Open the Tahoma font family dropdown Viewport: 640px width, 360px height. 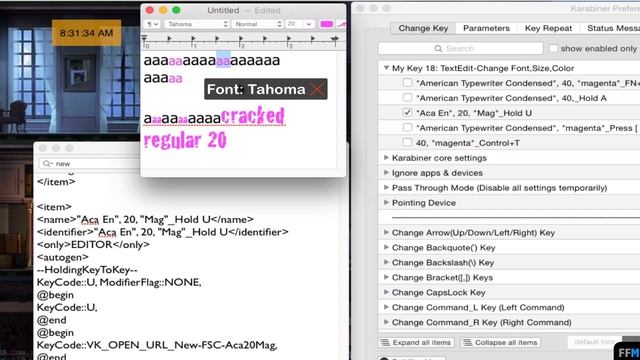click(x=197, y=24)
